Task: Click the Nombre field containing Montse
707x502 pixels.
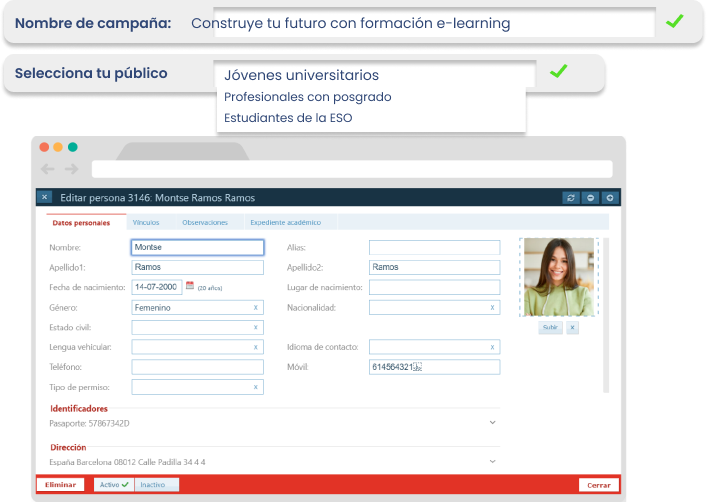Action: click(197, 247)
